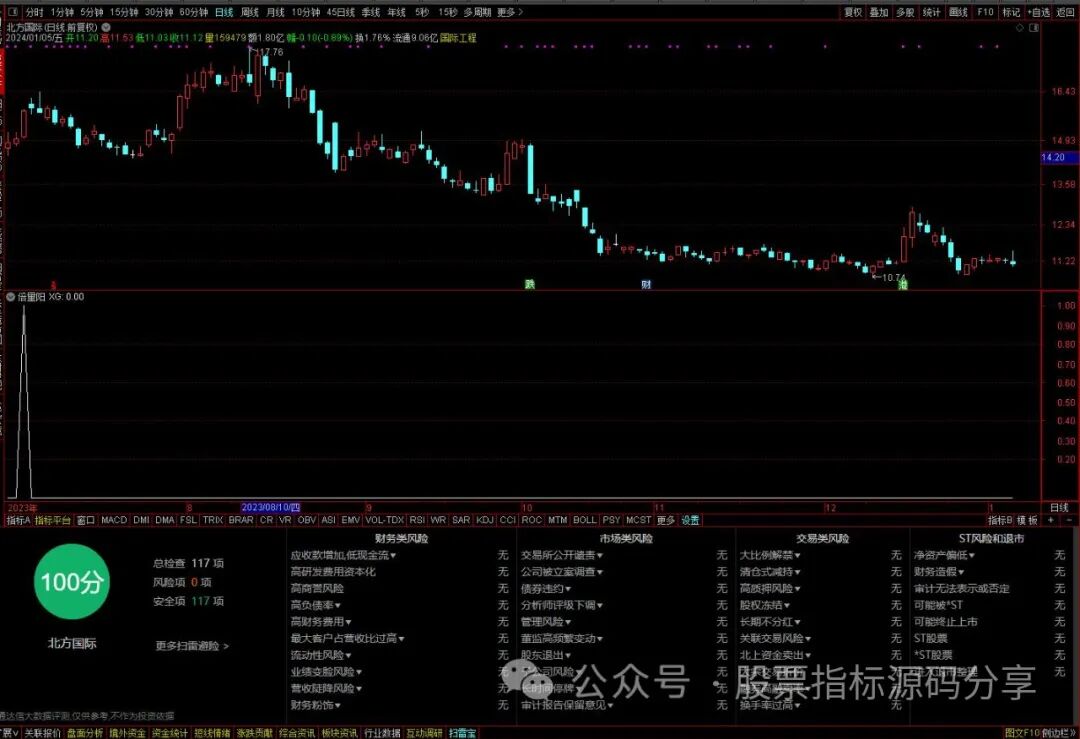Click the window icon at chart top right

[1033, 28]
